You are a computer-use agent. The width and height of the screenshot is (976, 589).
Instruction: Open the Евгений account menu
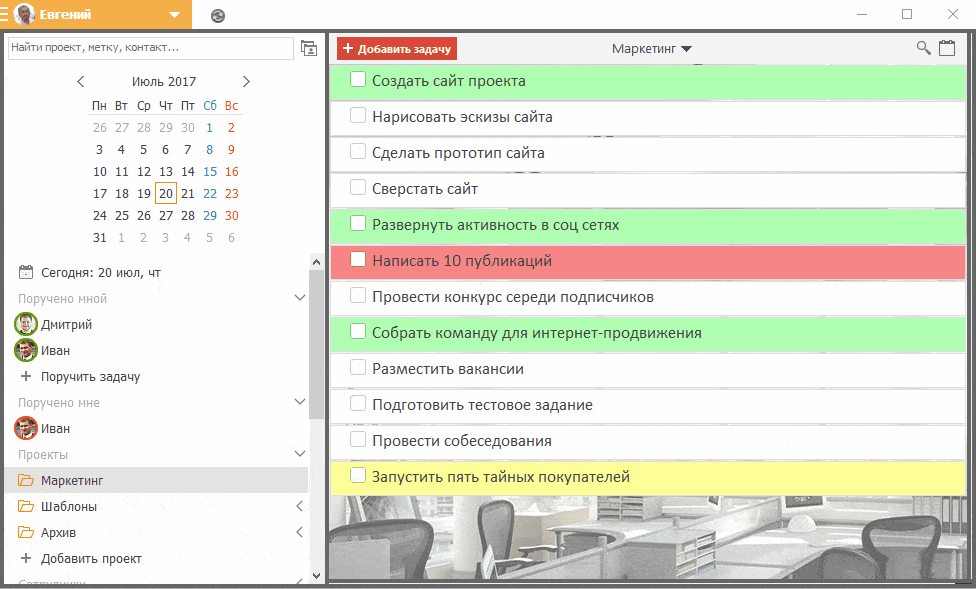coord(175,15)
